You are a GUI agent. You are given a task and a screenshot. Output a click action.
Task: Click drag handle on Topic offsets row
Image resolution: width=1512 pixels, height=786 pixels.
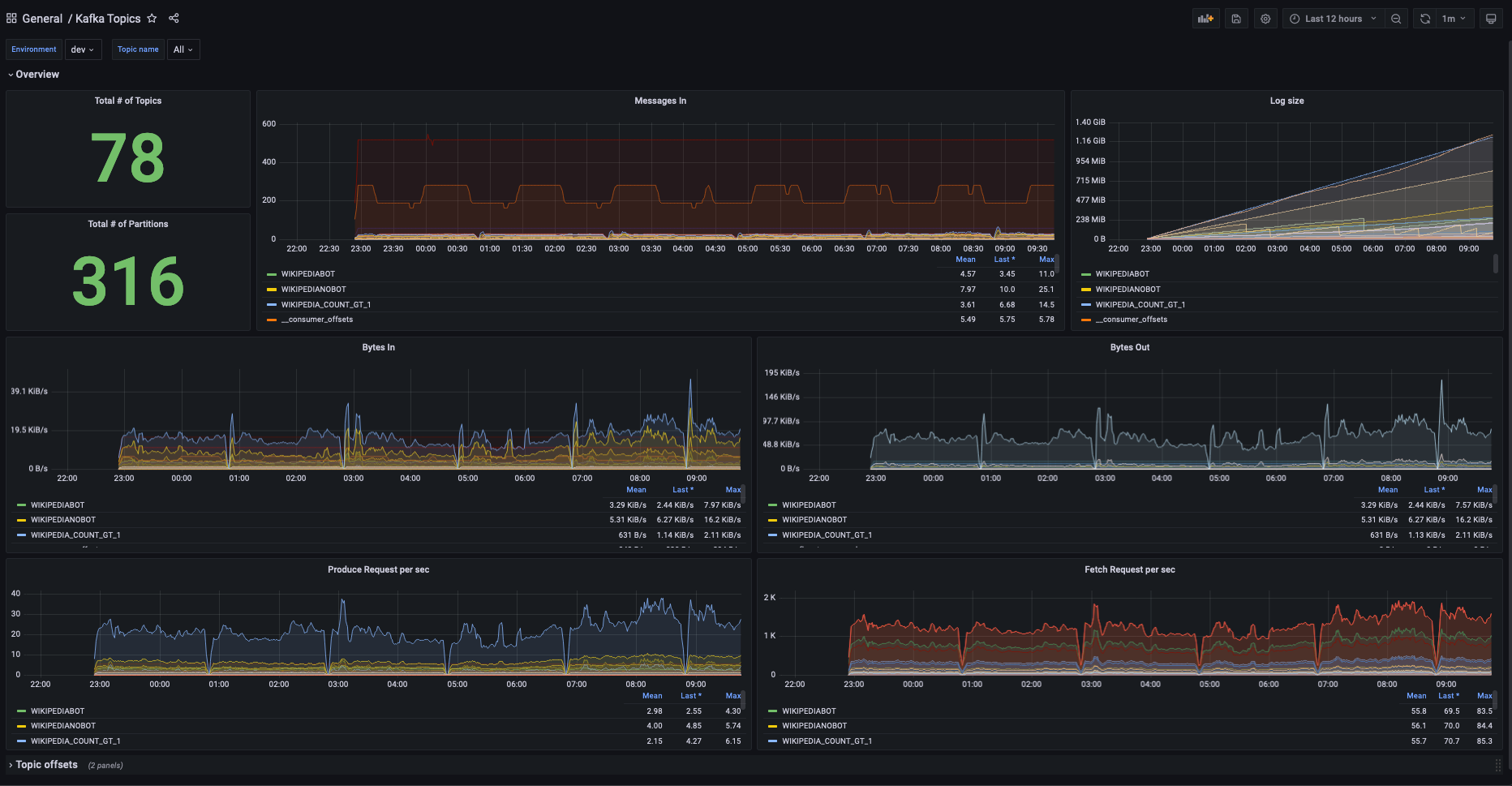click(1498, 765)
